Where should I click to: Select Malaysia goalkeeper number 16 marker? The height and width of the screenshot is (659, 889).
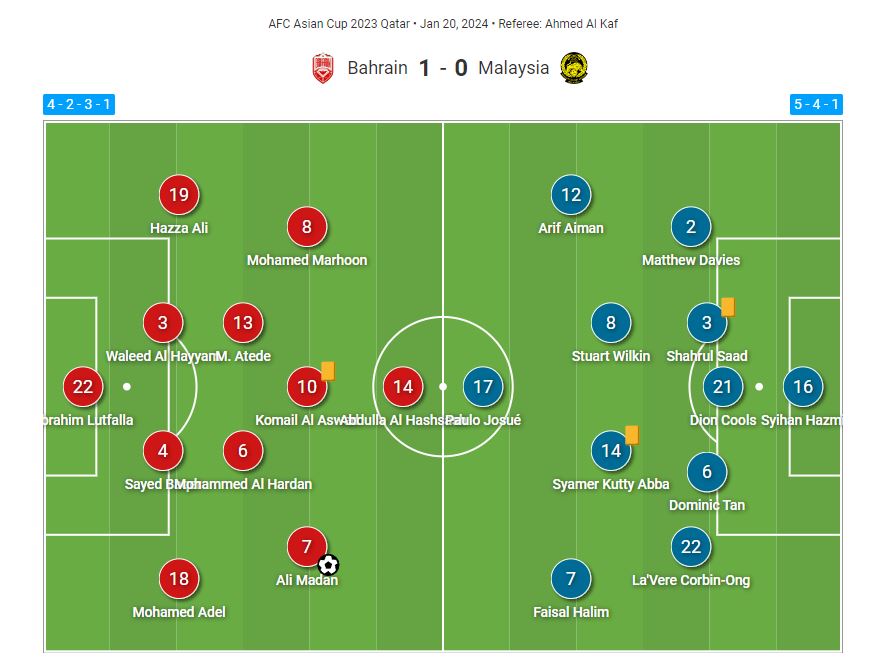tap(803, 387)
